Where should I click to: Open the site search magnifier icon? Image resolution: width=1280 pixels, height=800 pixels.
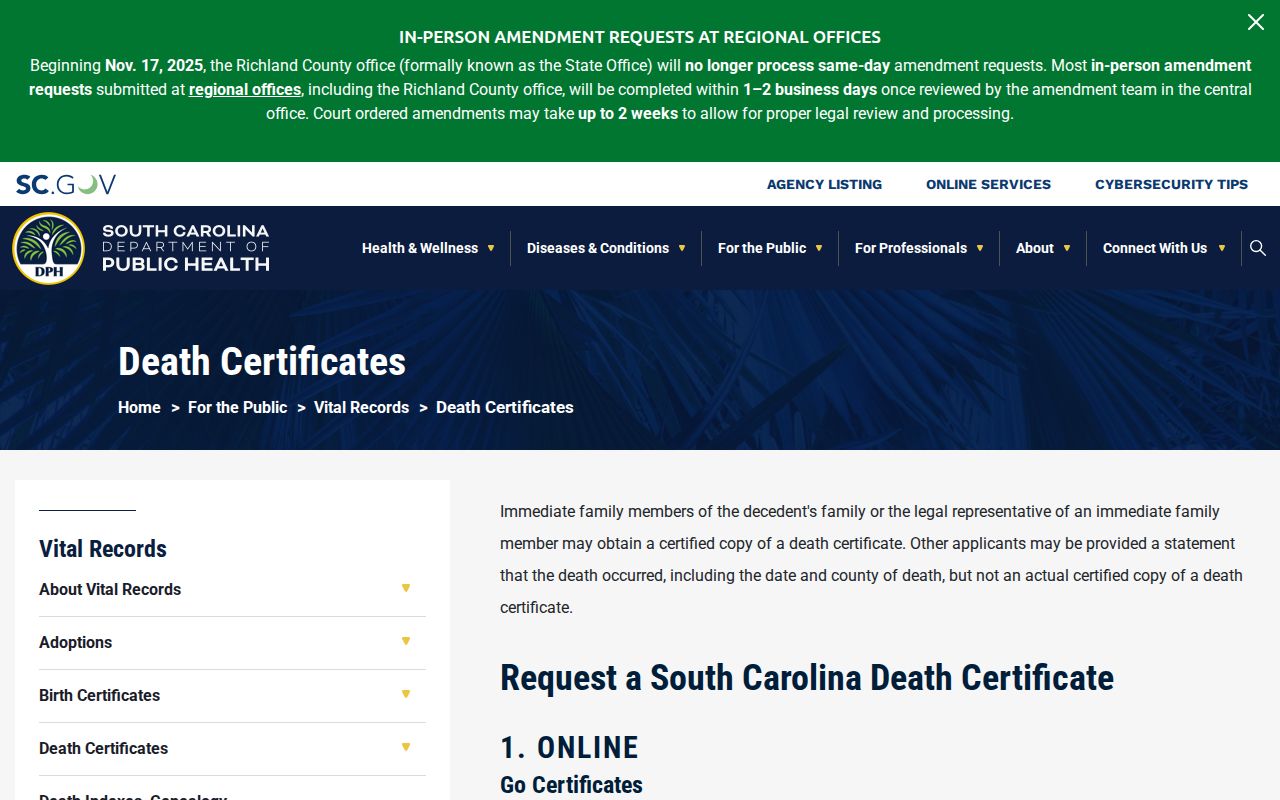pyautogui.click(x=1258, y=248)
